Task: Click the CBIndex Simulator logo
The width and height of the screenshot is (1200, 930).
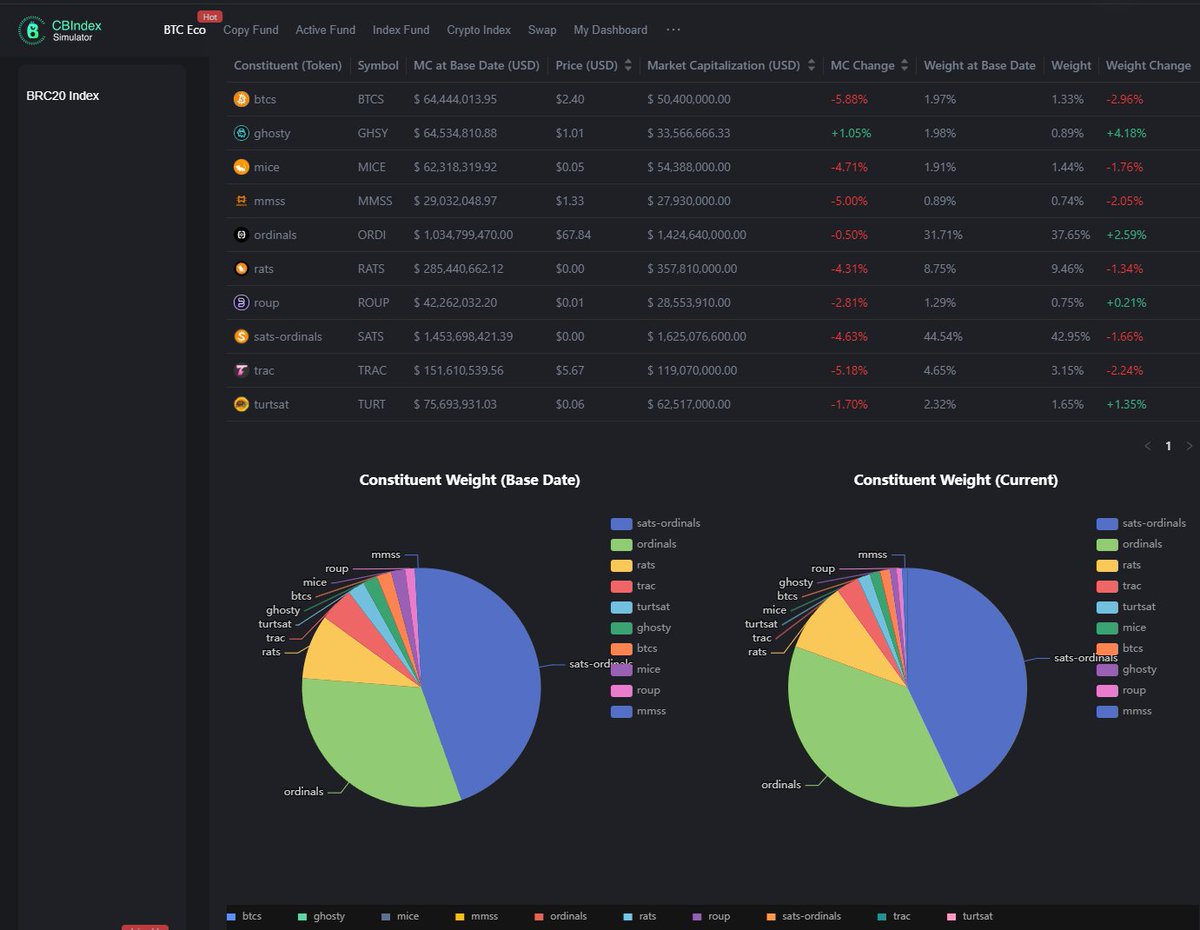Action: [x=62, y=30]
